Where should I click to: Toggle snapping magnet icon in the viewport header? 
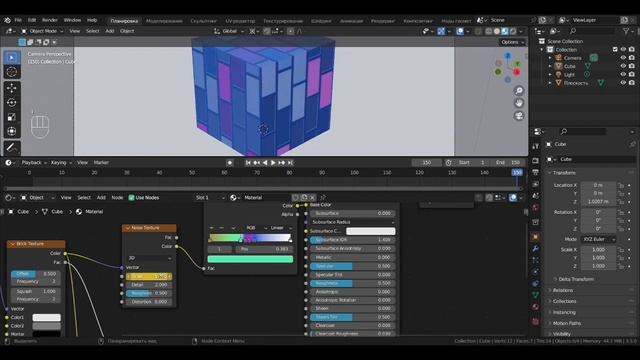267,31
